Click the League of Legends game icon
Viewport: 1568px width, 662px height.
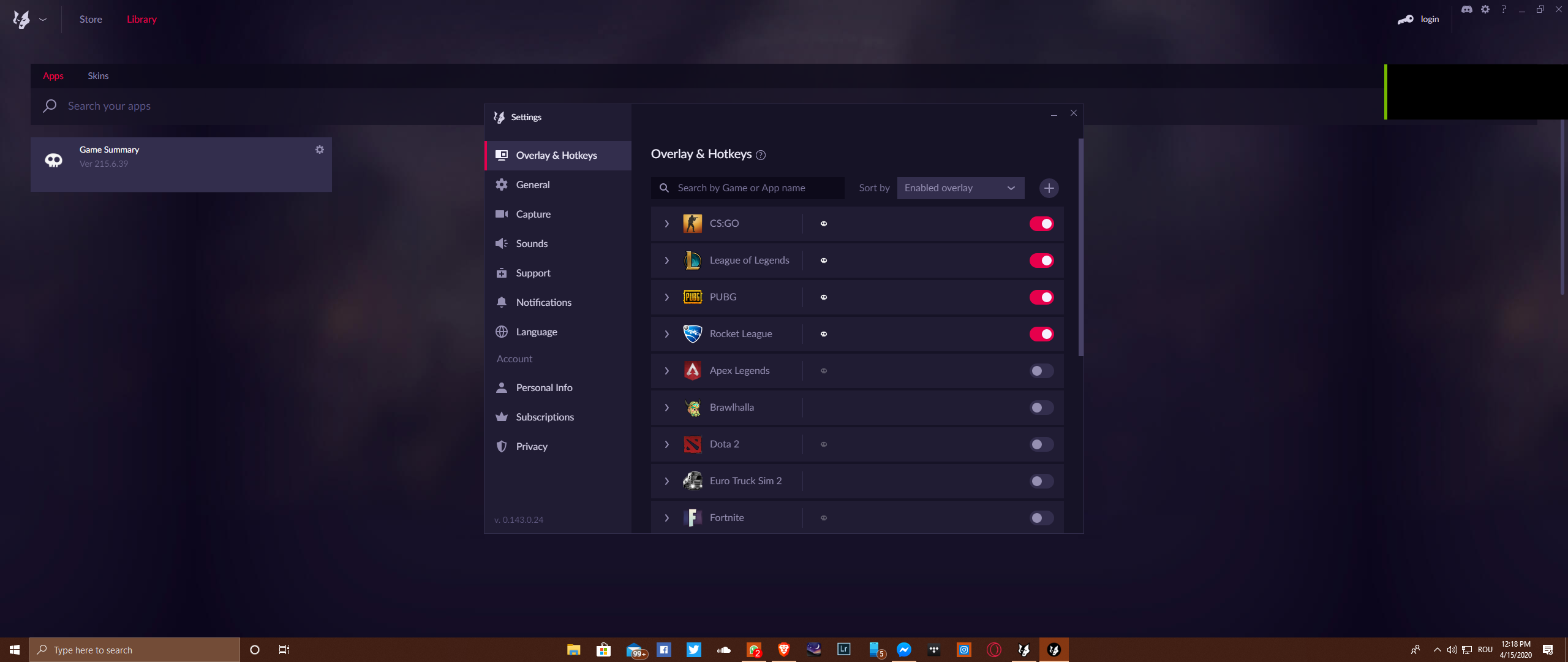pyautogui.click(x=692, y=260)
